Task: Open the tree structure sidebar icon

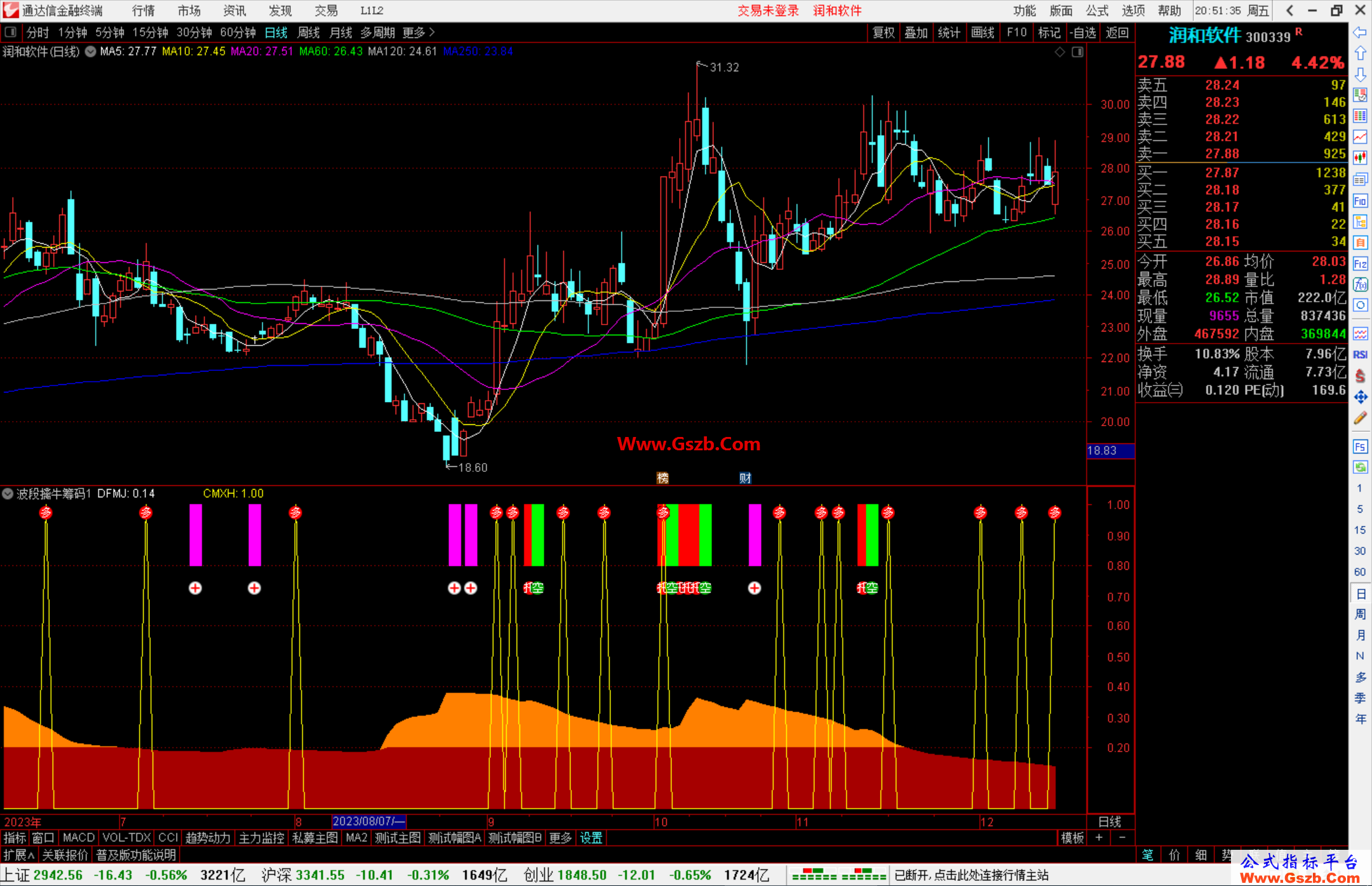Action: [1360, 222]
